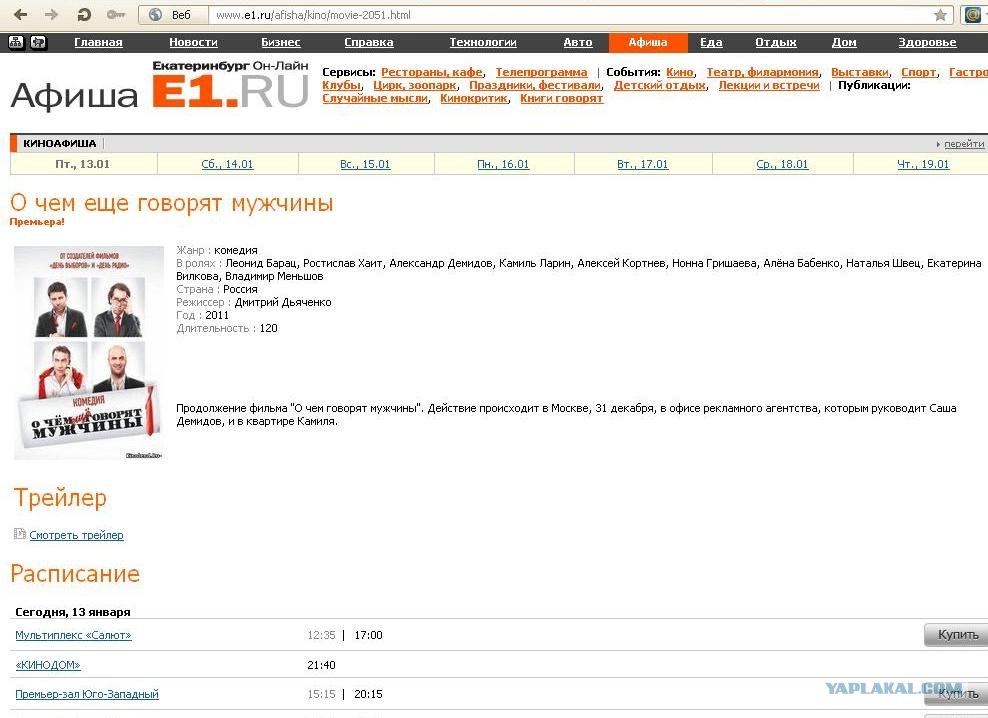Select the Пт., 13.01 date tab
988x718 pixels.
point(83,164)
